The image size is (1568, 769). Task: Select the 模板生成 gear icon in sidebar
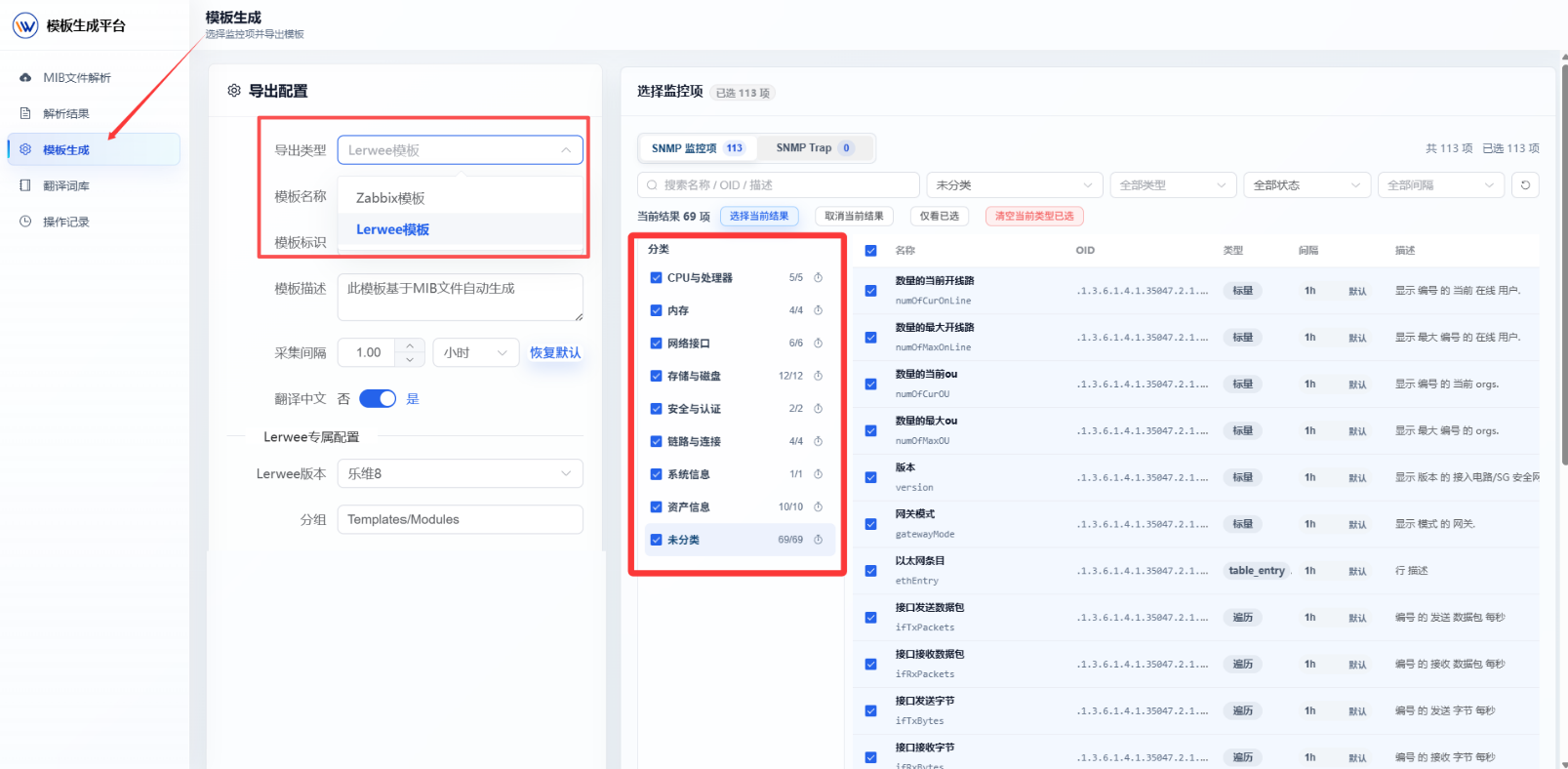coord(25,149)
